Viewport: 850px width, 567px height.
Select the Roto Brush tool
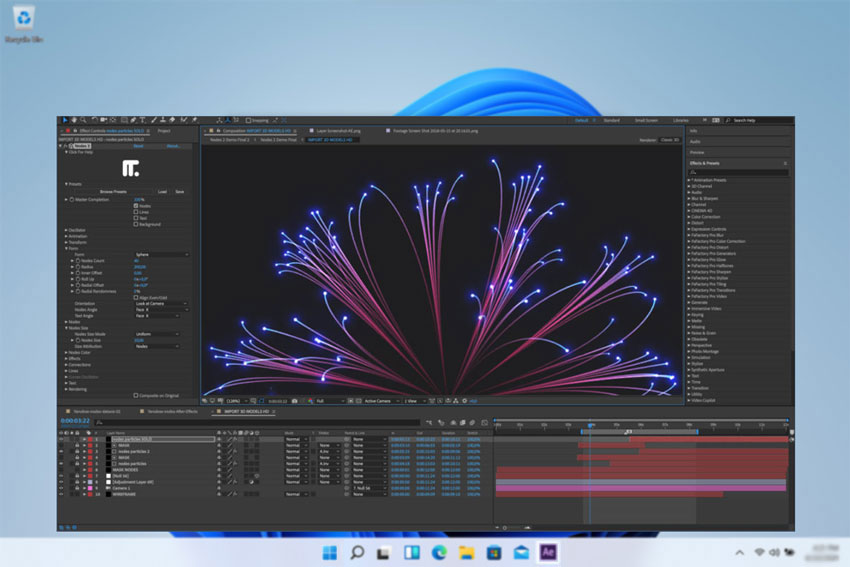coord(183,120)
